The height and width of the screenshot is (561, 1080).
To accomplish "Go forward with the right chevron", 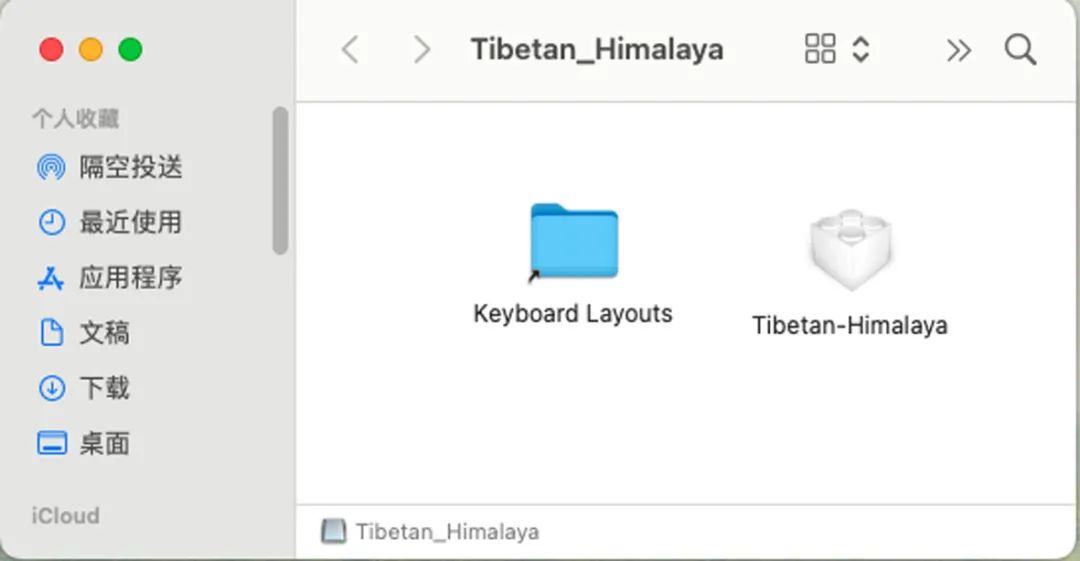I will [422, 50].
